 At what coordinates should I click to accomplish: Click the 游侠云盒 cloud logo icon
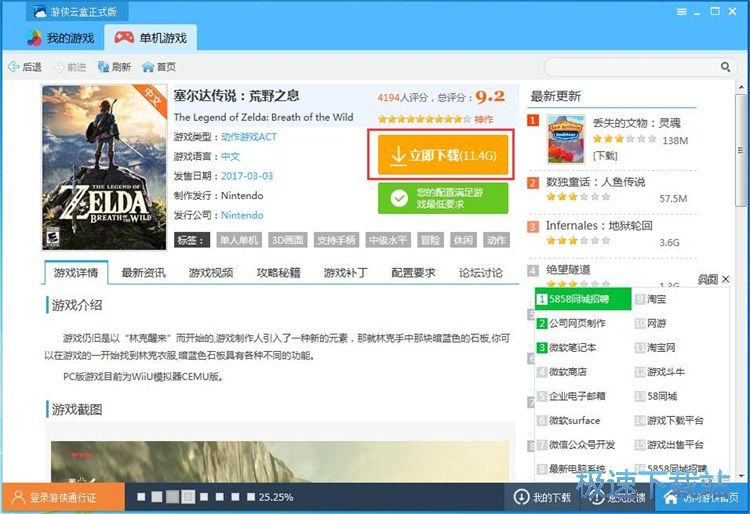coord(40,11)
